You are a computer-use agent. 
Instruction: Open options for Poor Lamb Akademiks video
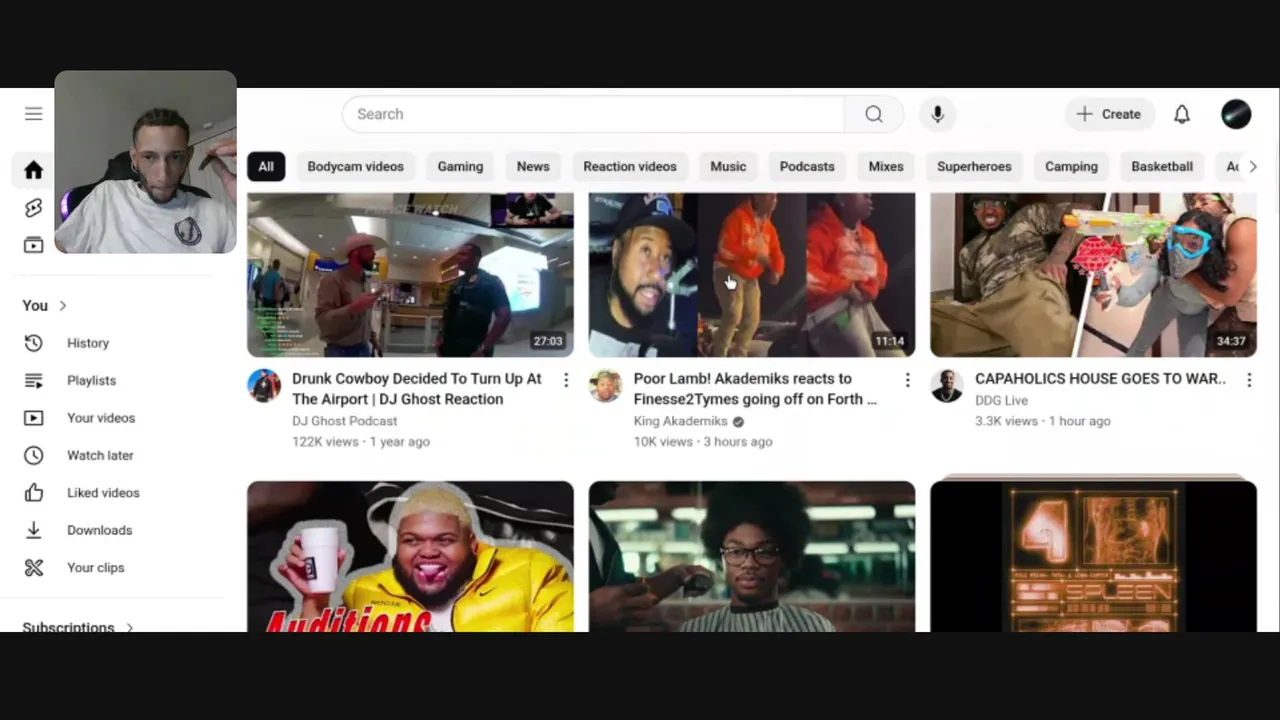coord(907,380)
